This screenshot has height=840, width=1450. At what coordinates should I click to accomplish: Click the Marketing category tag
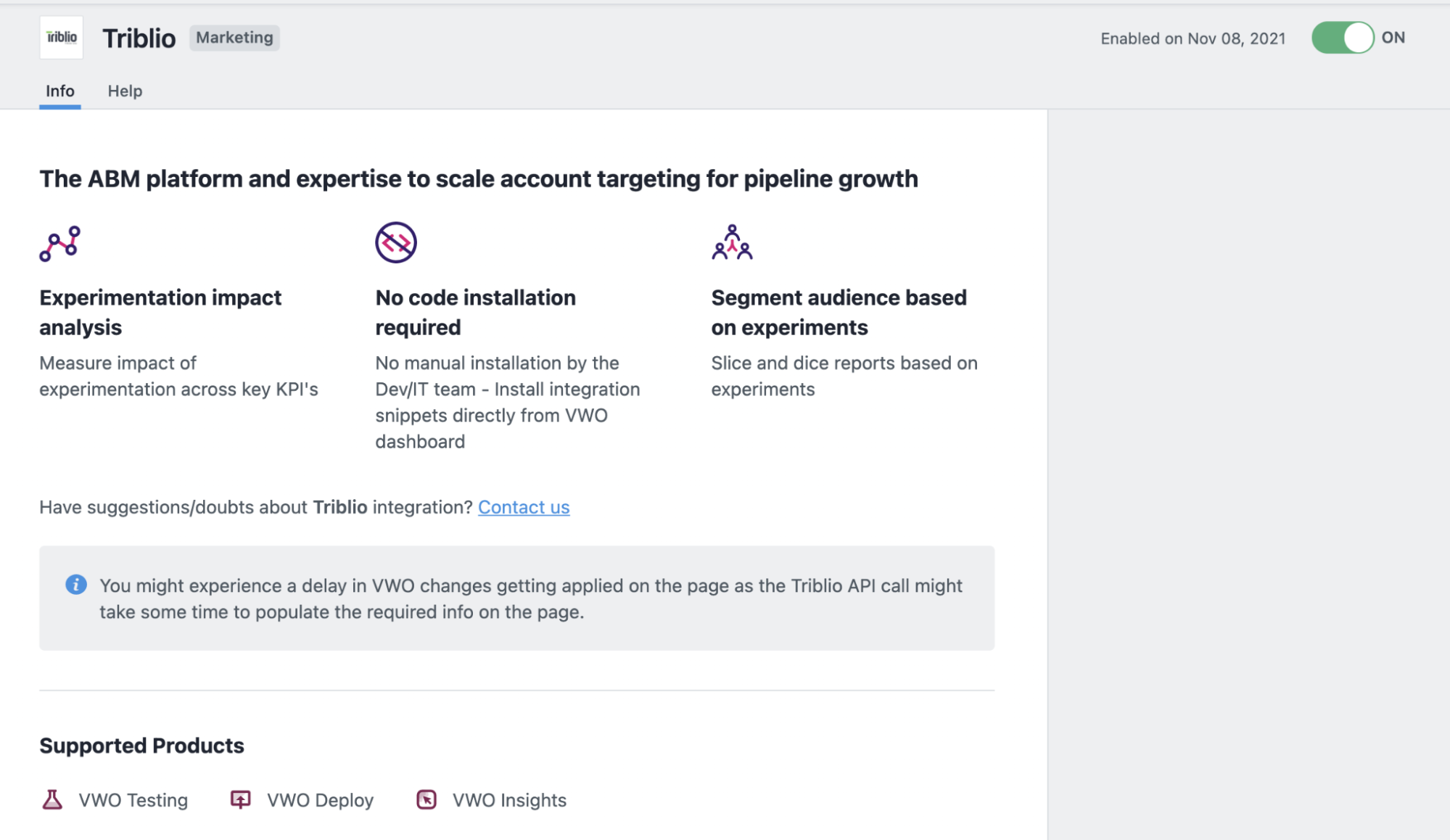(x=234, y=38)
